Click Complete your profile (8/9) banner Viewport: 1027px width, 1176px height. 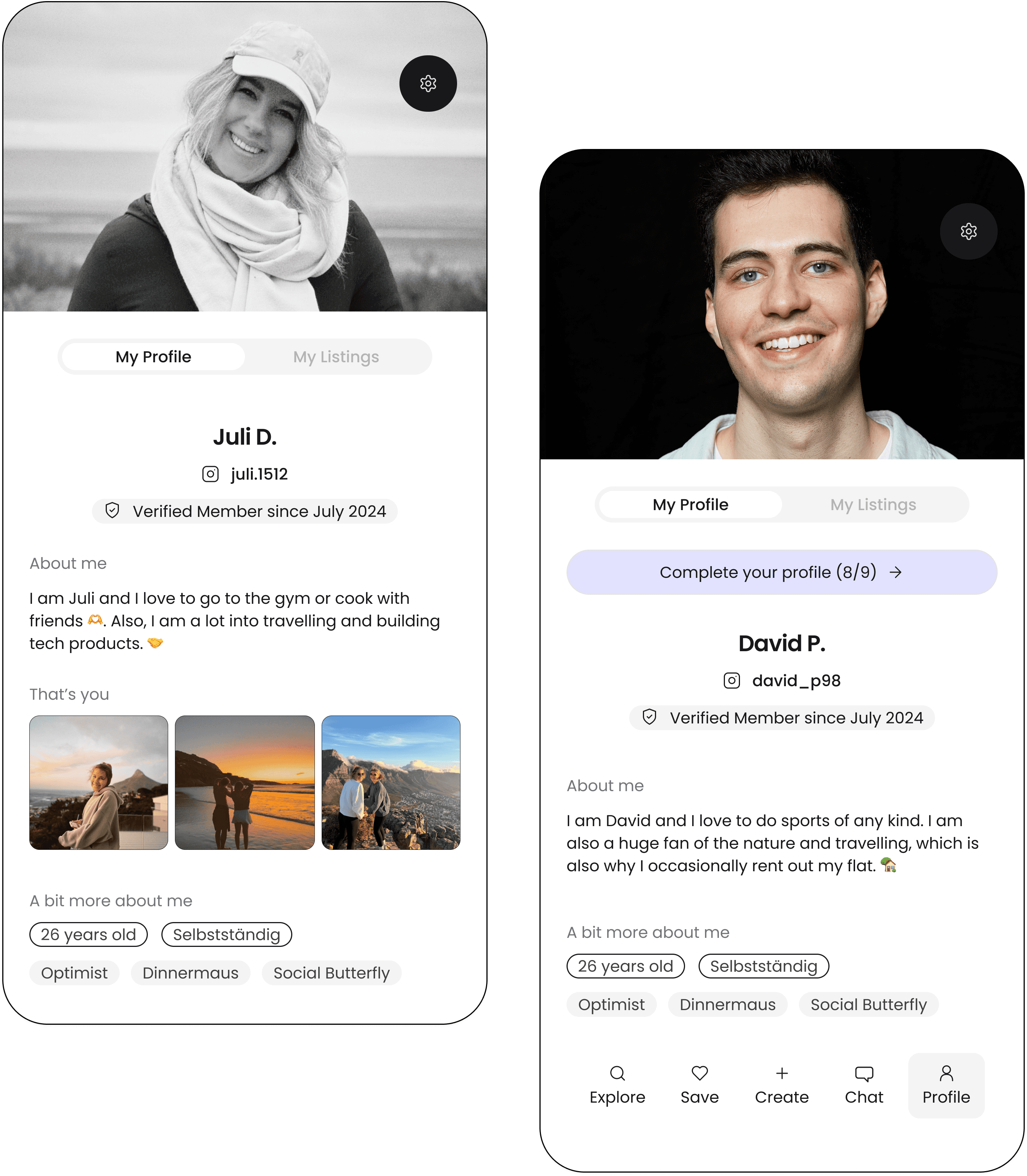point(781,572)
